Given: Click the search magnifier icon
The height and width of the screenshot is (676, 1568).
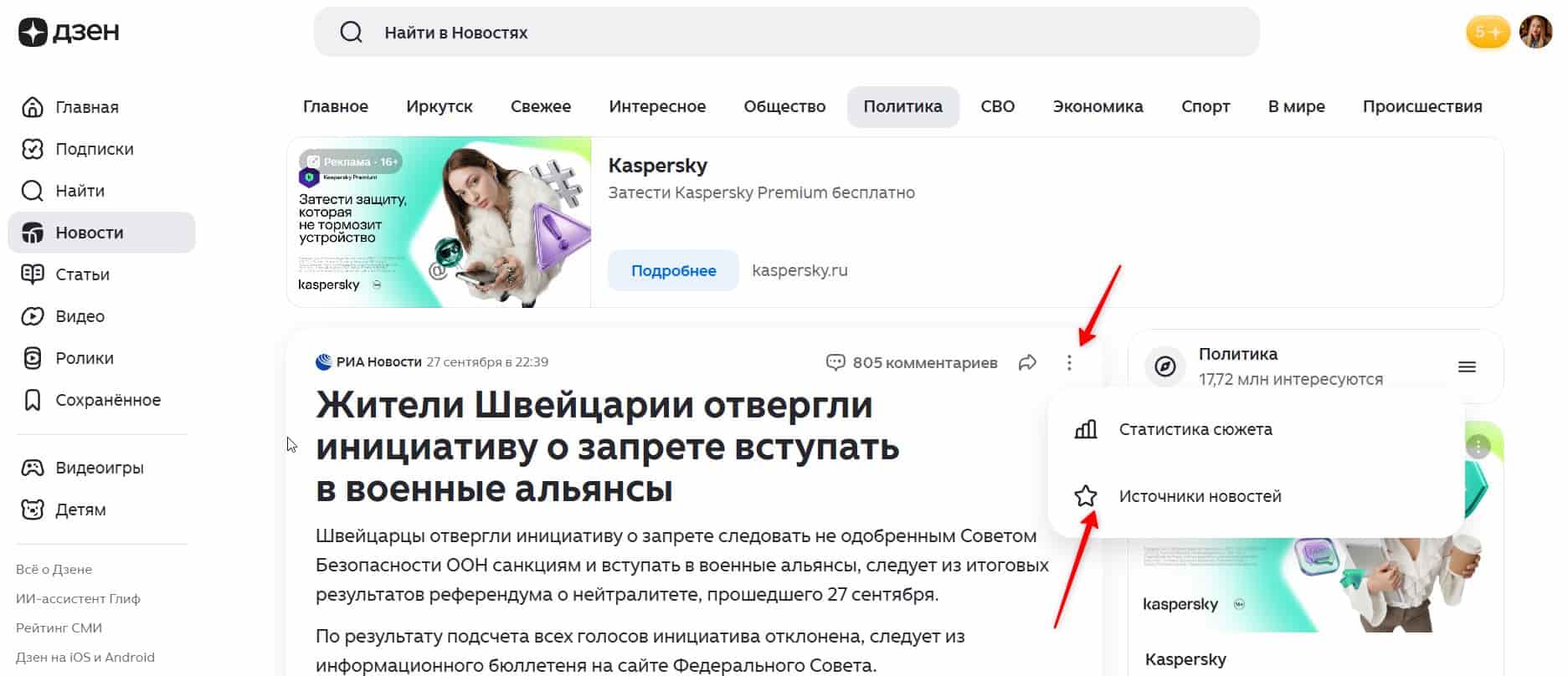Looking at the screenshot, I should (x=351, y=33).
